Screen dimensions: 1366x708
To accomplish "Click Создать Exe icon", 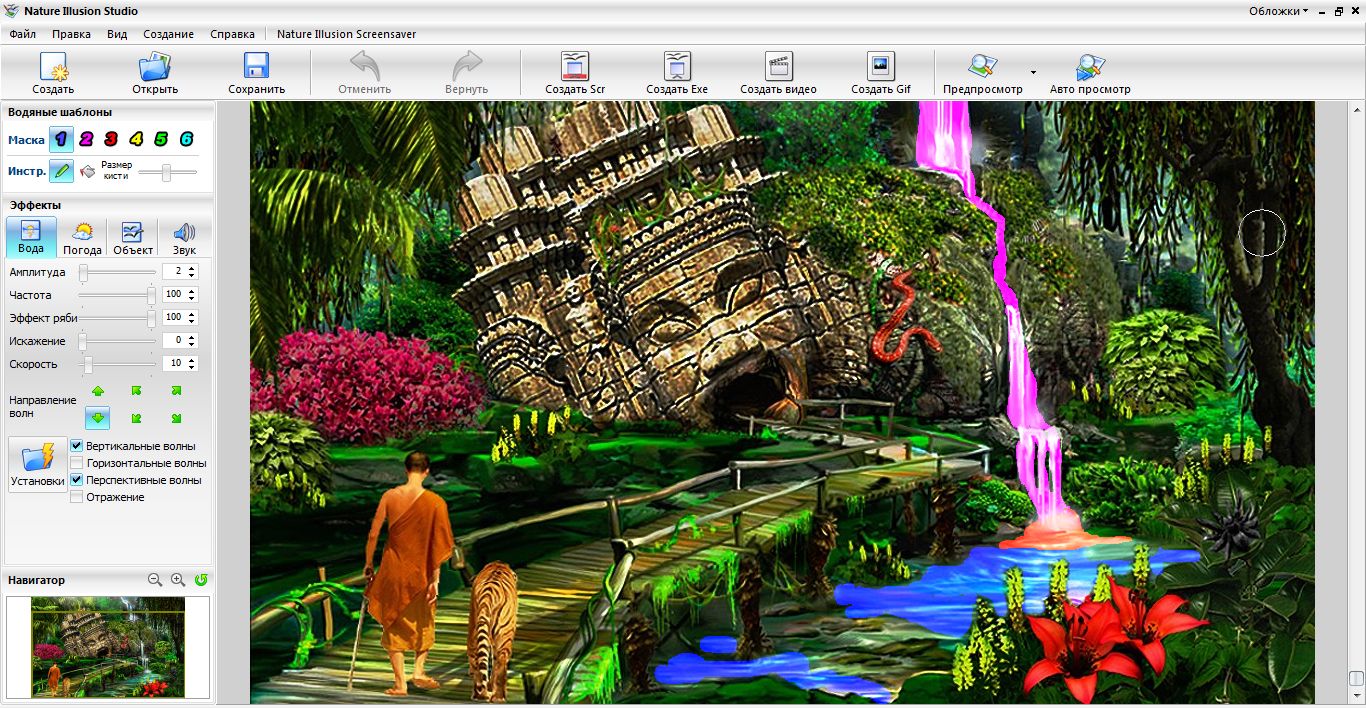I will pyautogui.click(x=677, y=66).
